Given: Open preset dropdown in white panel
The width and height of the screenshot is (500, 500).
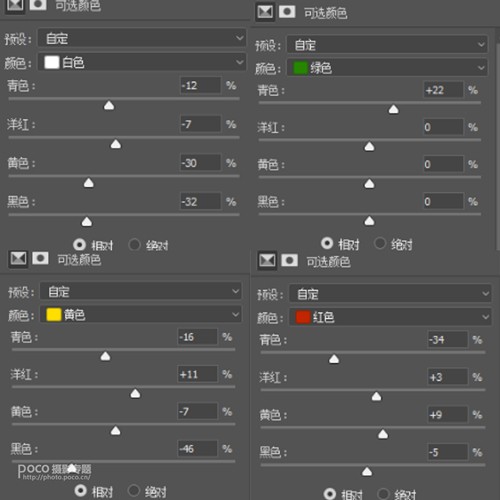Looking at the screenshot, I should 142,38.
